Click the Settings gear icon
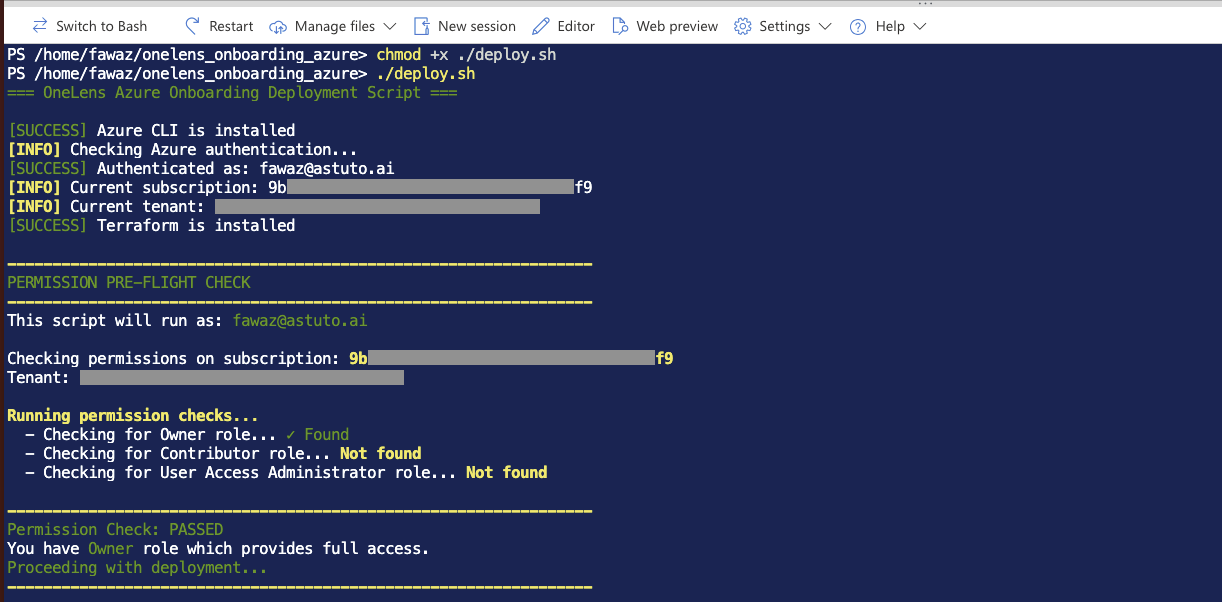The width and height of the screenshot is (1222, 602). click(x=743, y=26)
